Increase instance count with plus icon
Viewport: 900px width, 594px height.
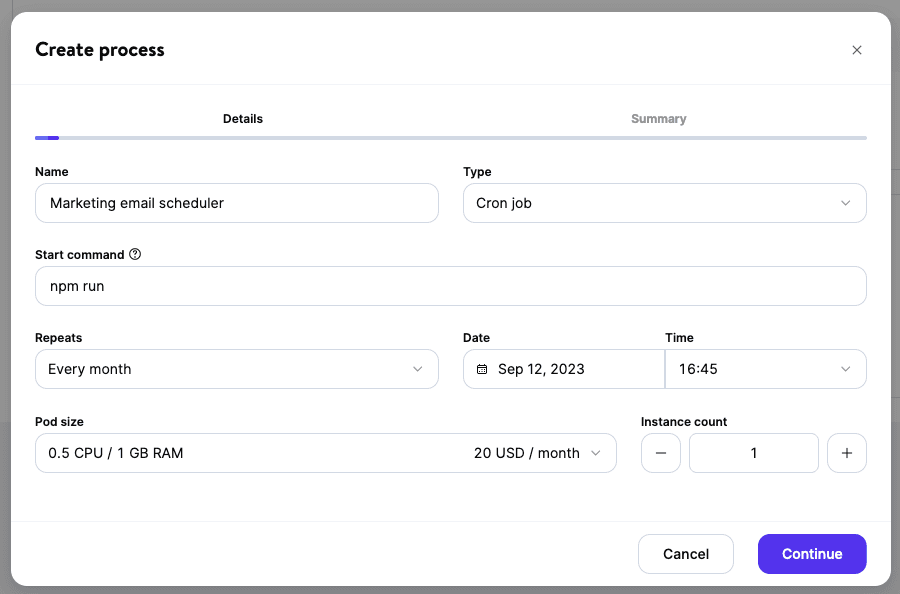pyautogui.click(x=846, y=453)
